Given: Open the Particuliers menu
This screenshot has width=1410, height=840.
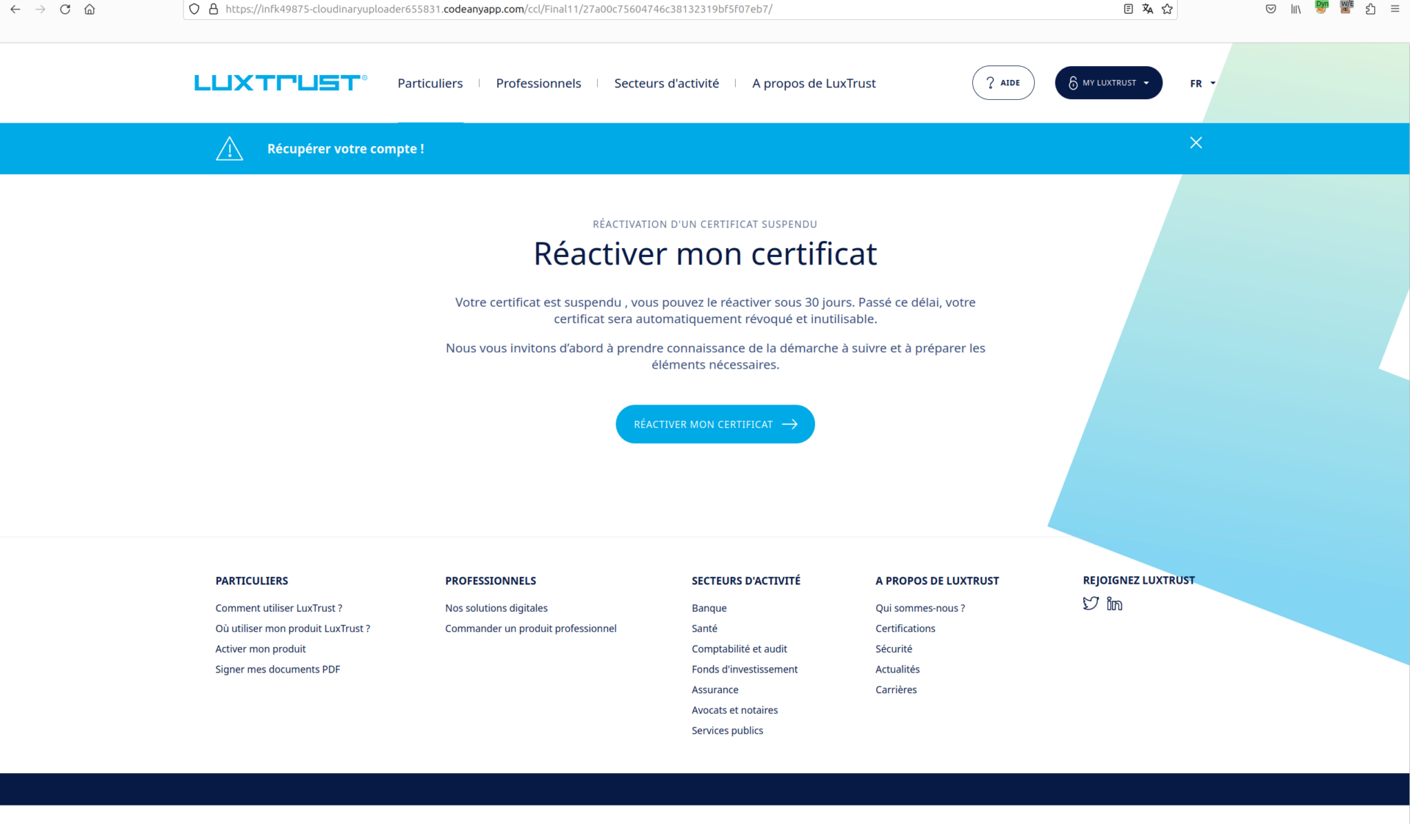Looking at the screenshot, I should tap(430, 83).
